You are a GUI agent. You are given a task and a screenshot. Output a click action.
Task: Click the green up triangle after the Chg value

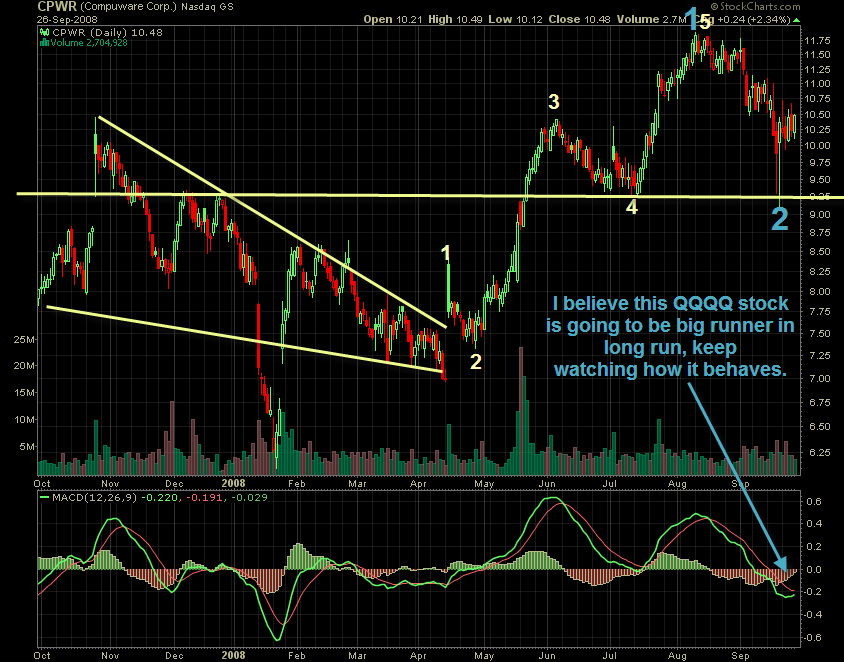coord(797,20)
